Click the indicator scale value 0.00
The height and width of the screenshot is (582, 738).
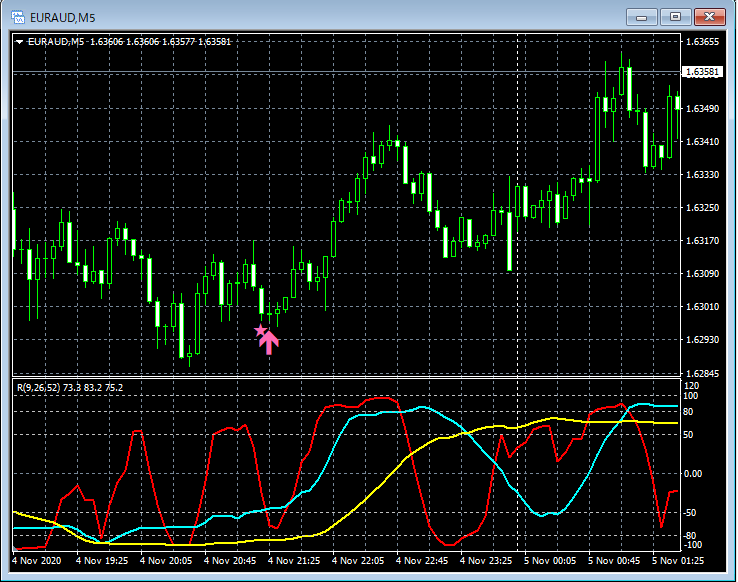coord(692,474)
